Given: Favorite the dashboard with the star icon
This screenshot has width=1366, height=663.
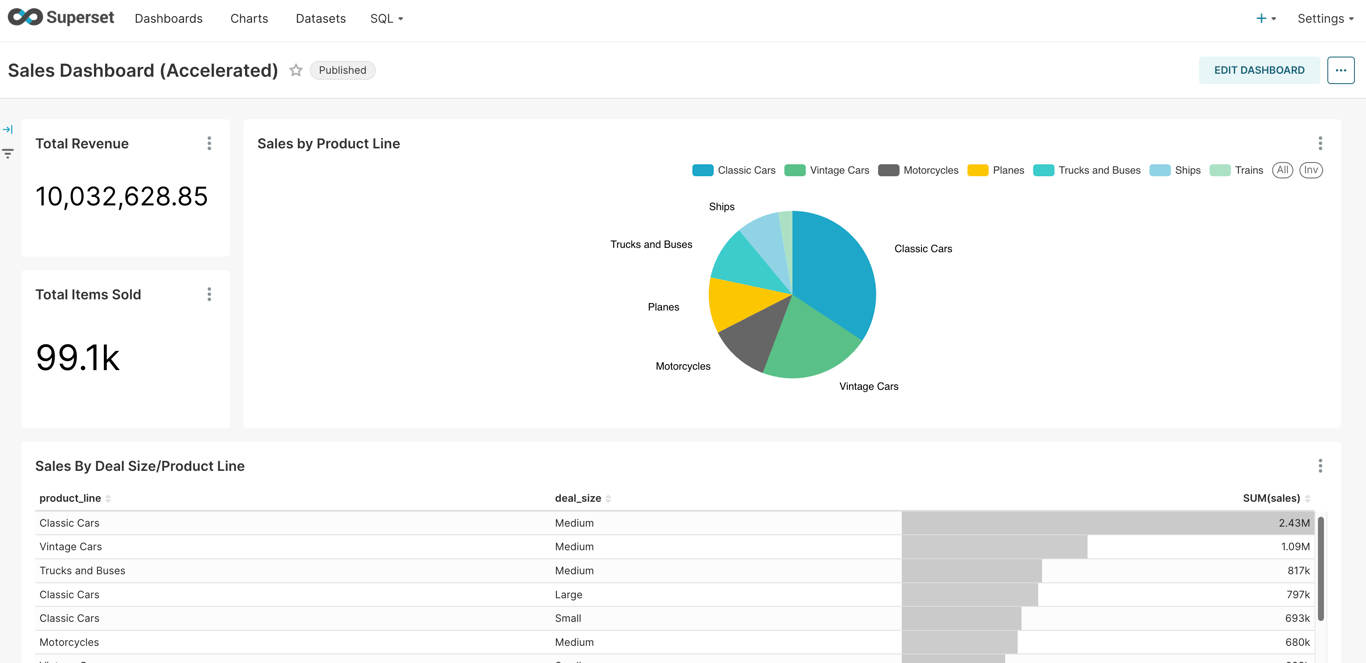Looking at the screenshot, I should tap(296, 70).
